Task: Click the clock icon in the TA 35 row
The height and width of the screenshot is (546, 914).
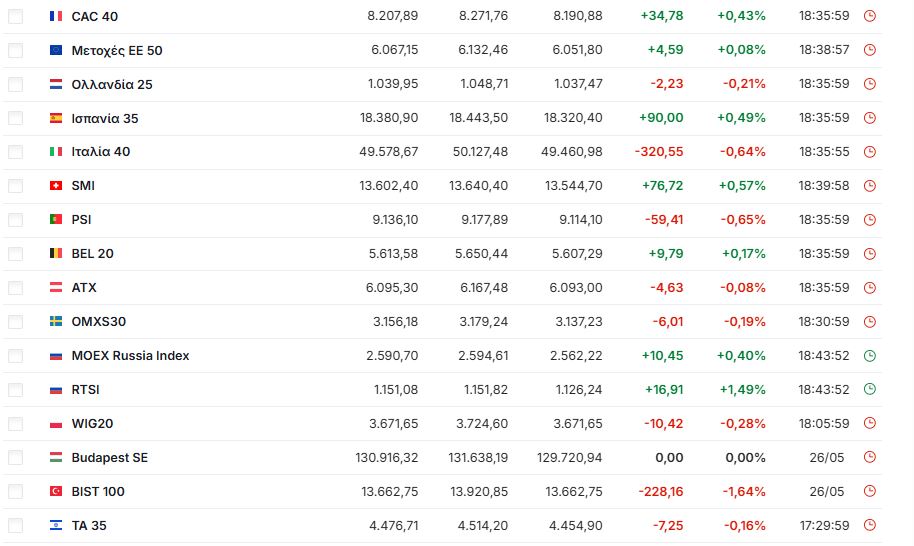Action: [869, 526]
